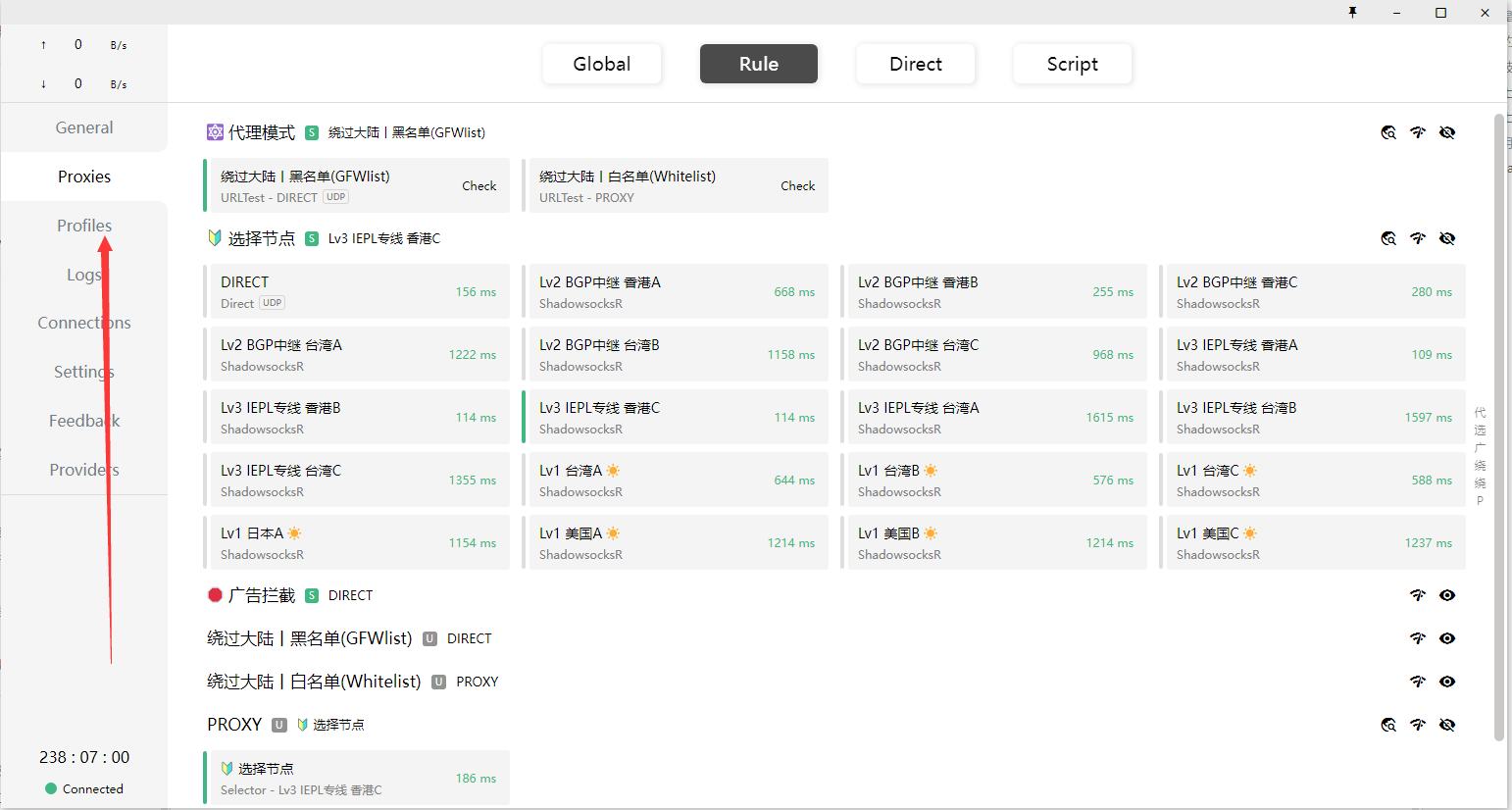This screenshot has height=810, width=1512.
Task: Show 绕过大陆丨白名单(Whitelist) PROXY group nodes via eye
Action: point(1447,682)
